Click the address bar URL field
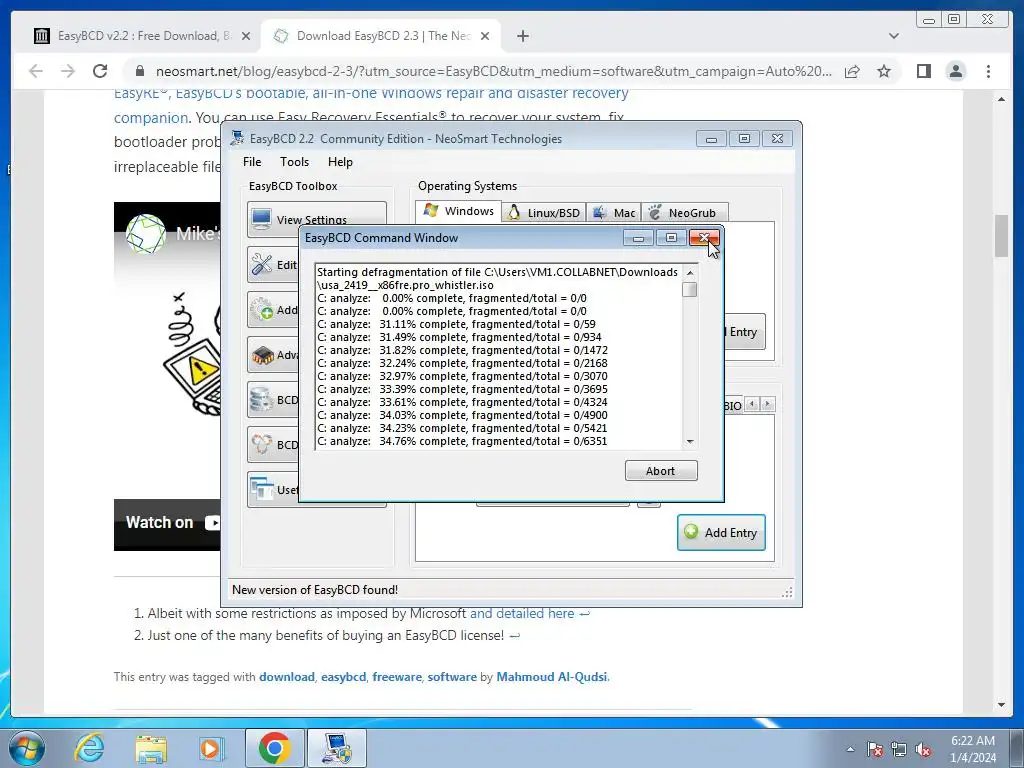The height and width of the screenshot is (768, 1024). (494, 71)
